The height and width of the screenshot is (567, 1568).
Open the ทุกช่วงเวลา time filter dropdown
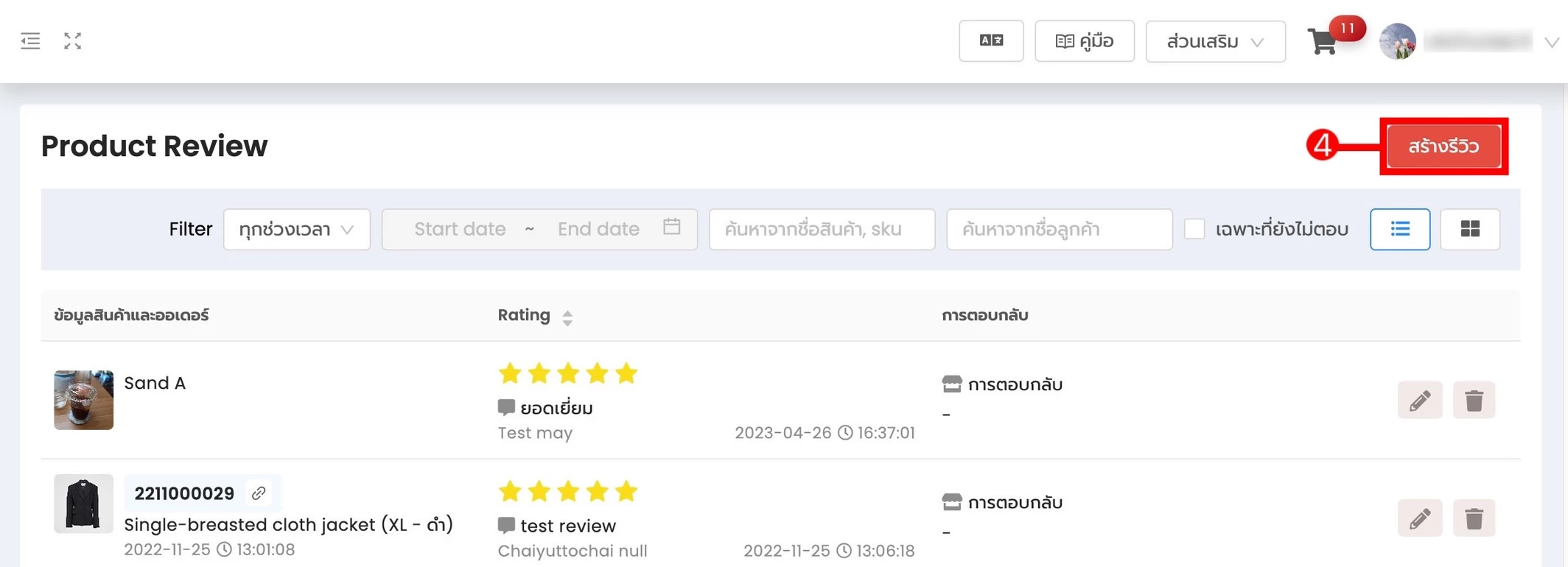point(295,229)
